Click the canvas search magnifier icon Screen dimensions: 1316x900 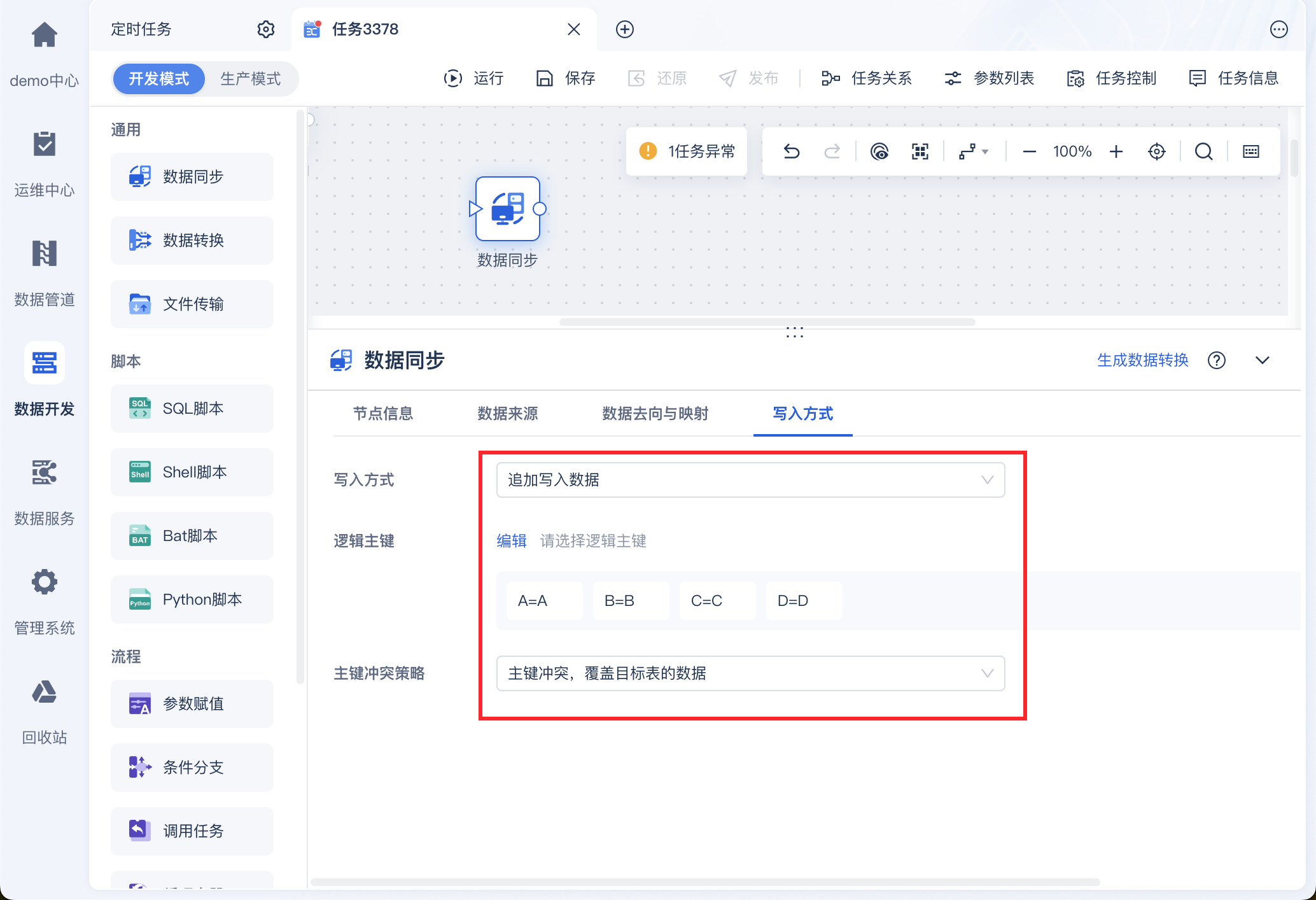[1203, 151]
